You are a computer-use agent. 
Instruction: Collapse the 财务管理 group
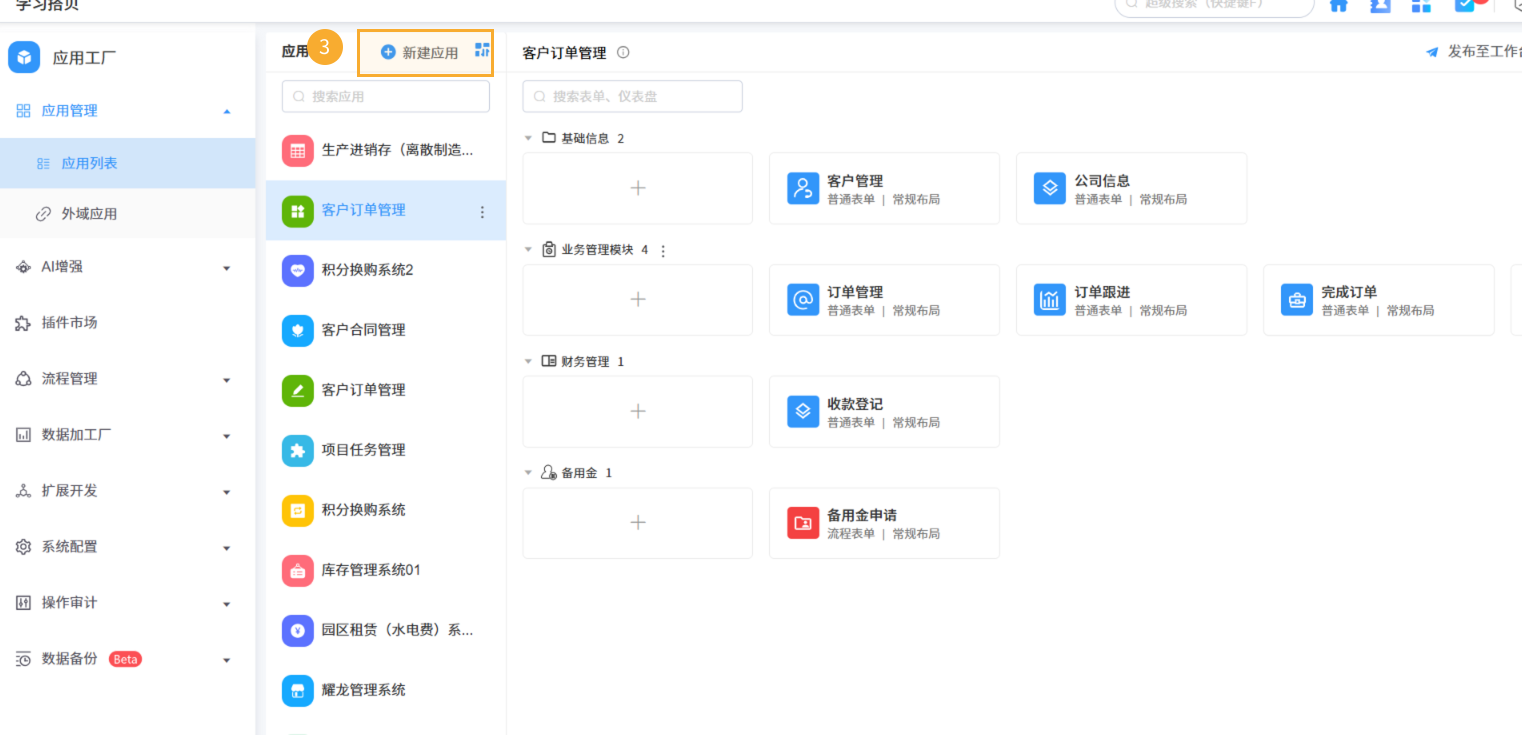[528, 361]
